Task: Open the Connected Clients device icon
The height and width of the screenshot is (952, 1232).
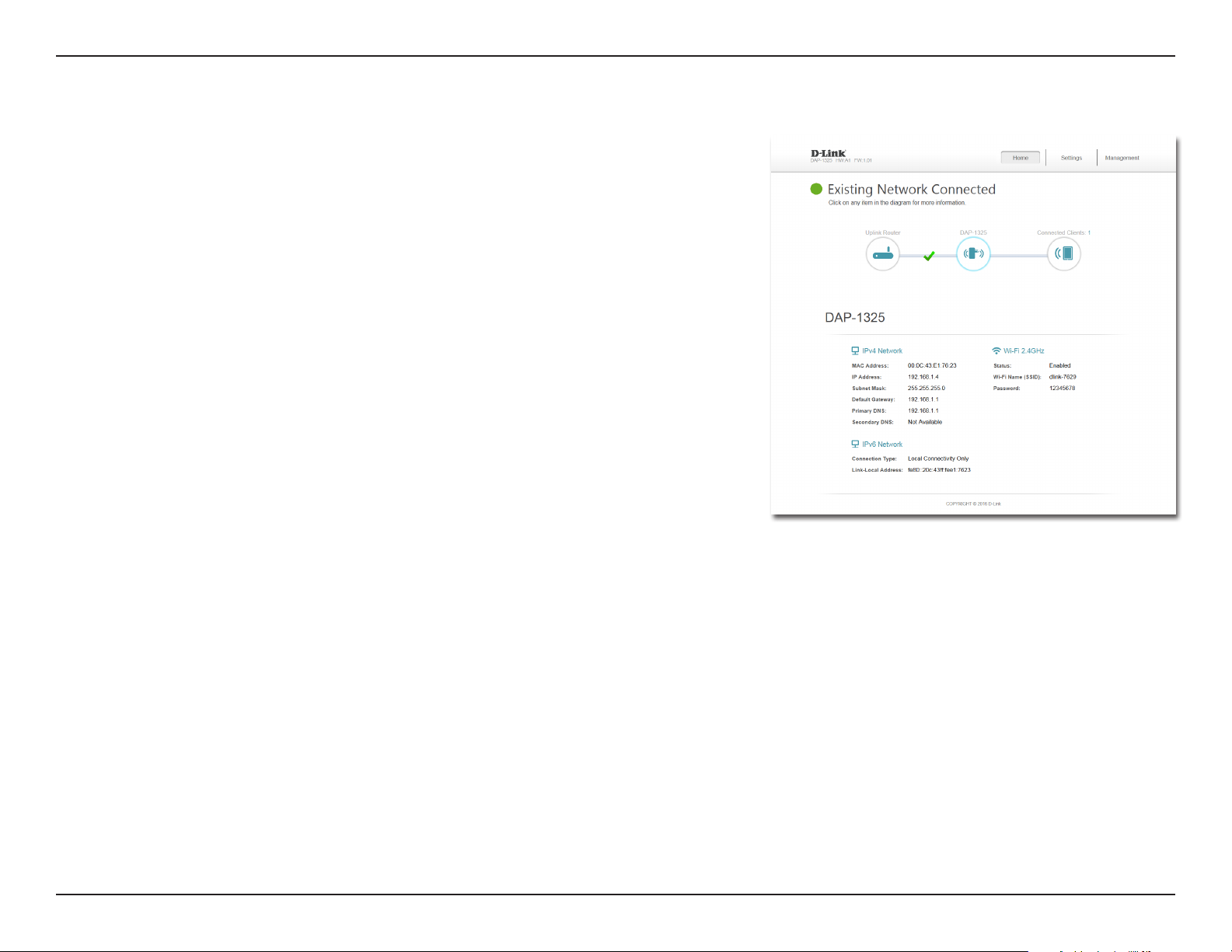Action: coord(1064,254)
